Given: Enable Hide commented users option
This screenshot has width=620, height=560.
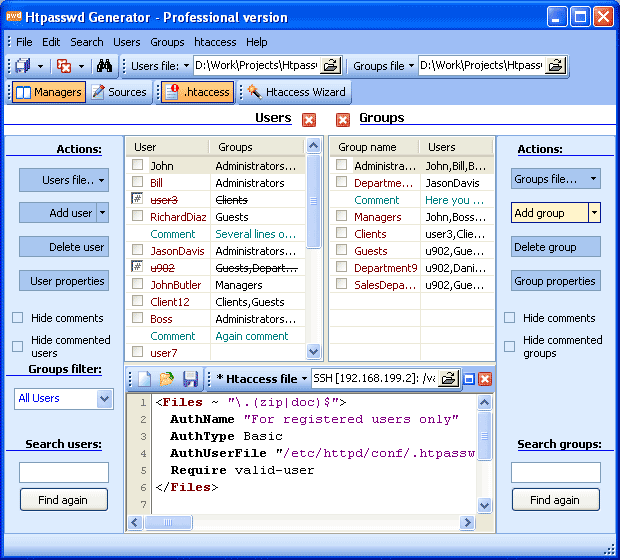Looking at the screenshot, I should tap(17, 346).
